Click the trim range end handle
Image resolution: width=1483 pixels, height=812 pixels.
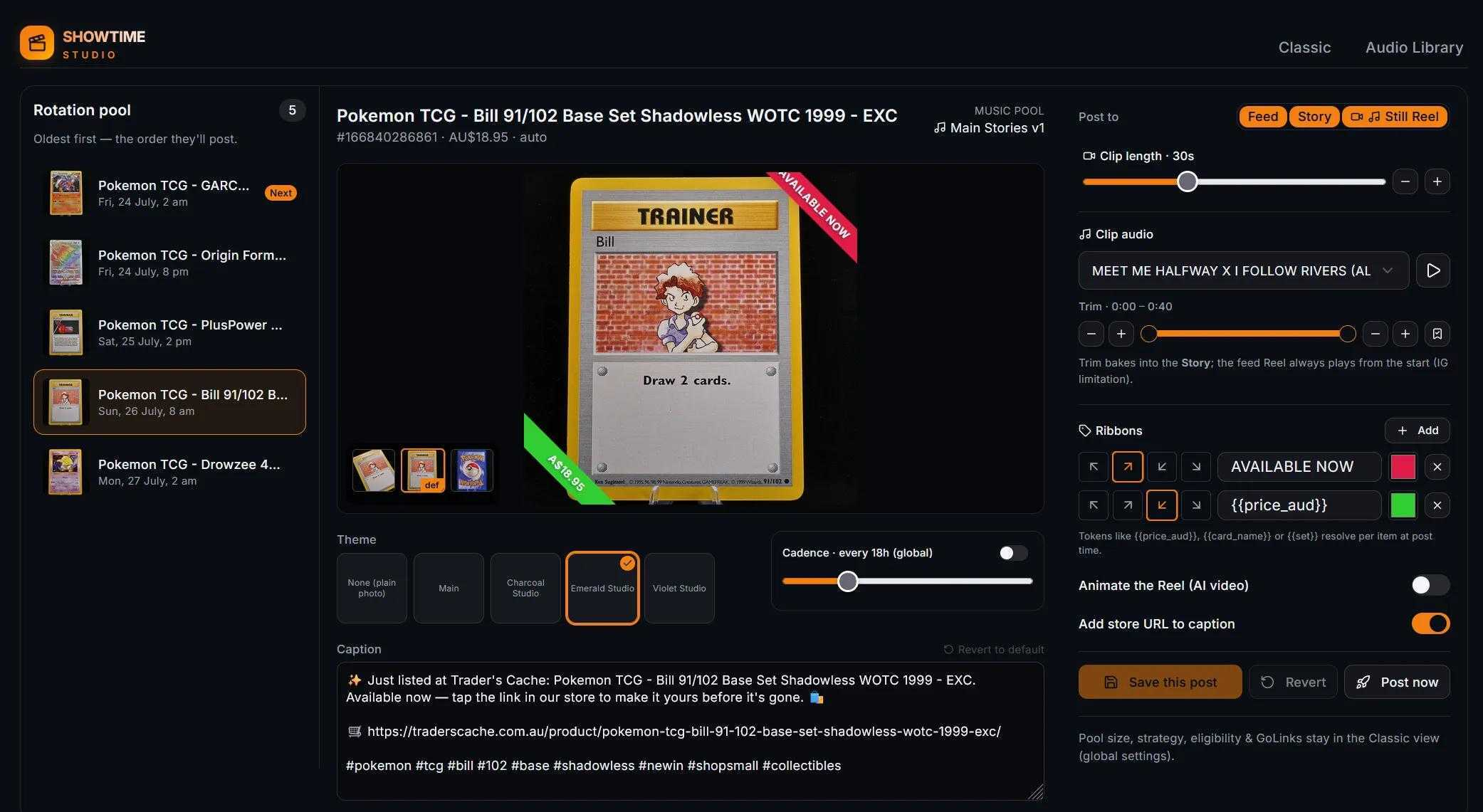tap(1347, 334)
